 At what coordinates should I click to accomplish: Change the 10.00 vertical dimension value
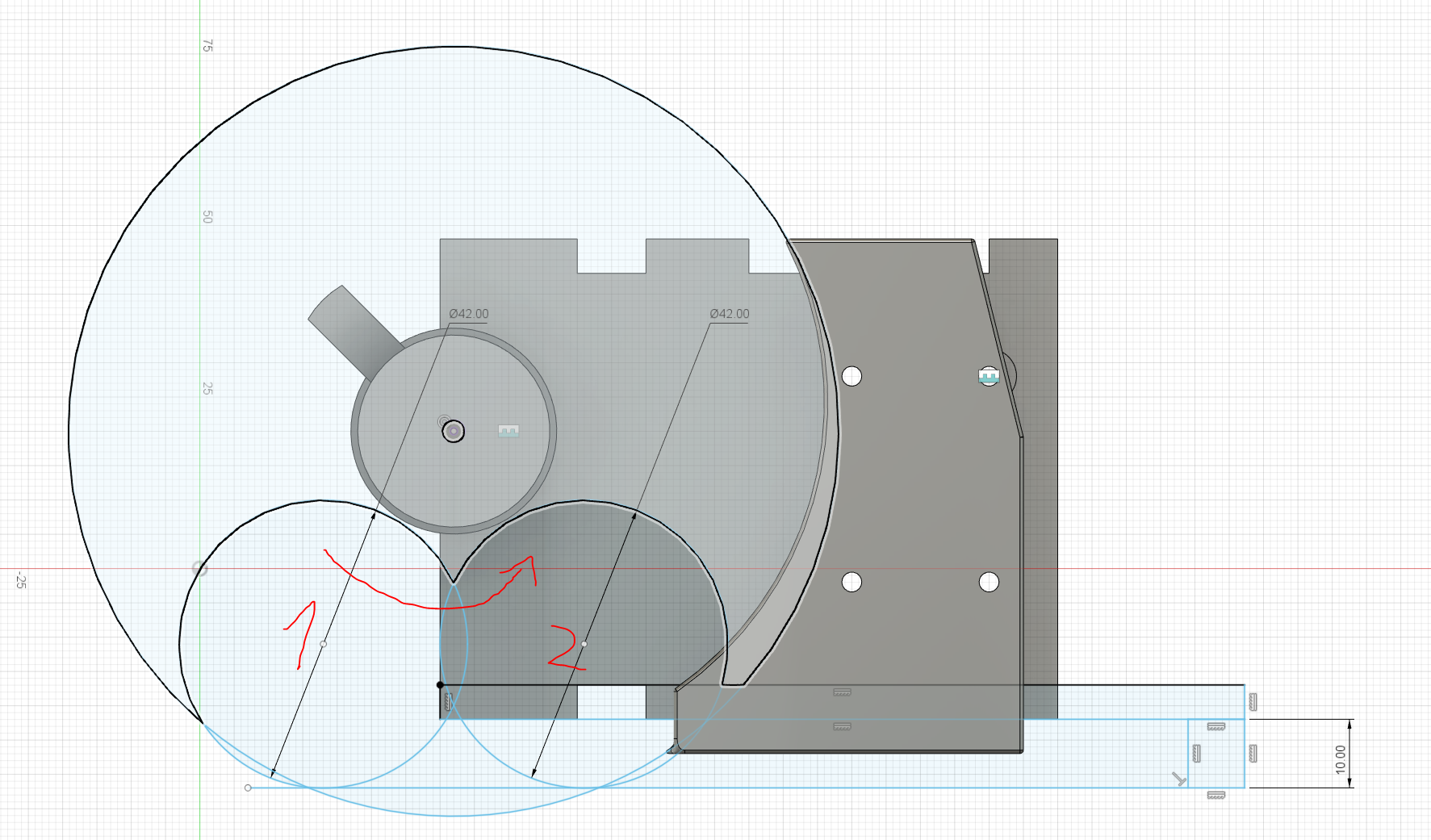[1341, 759]
